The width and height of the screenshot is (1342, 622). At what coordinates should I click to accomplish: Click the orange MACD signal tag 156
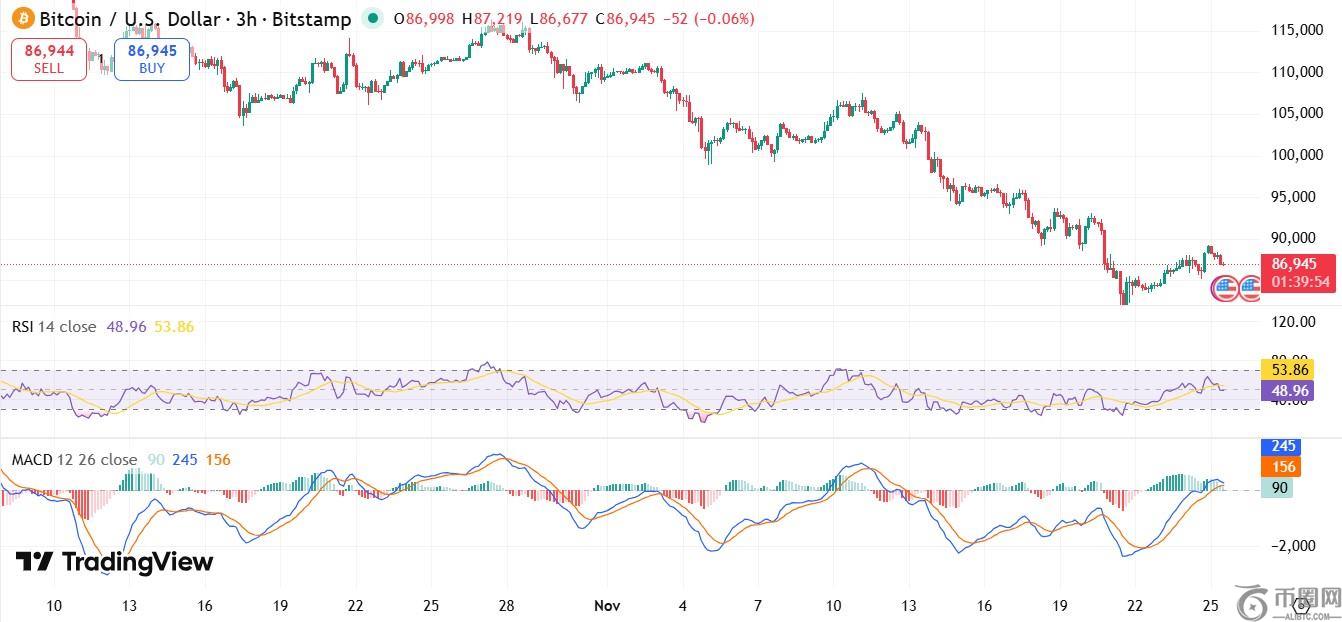coord(1277,467)
